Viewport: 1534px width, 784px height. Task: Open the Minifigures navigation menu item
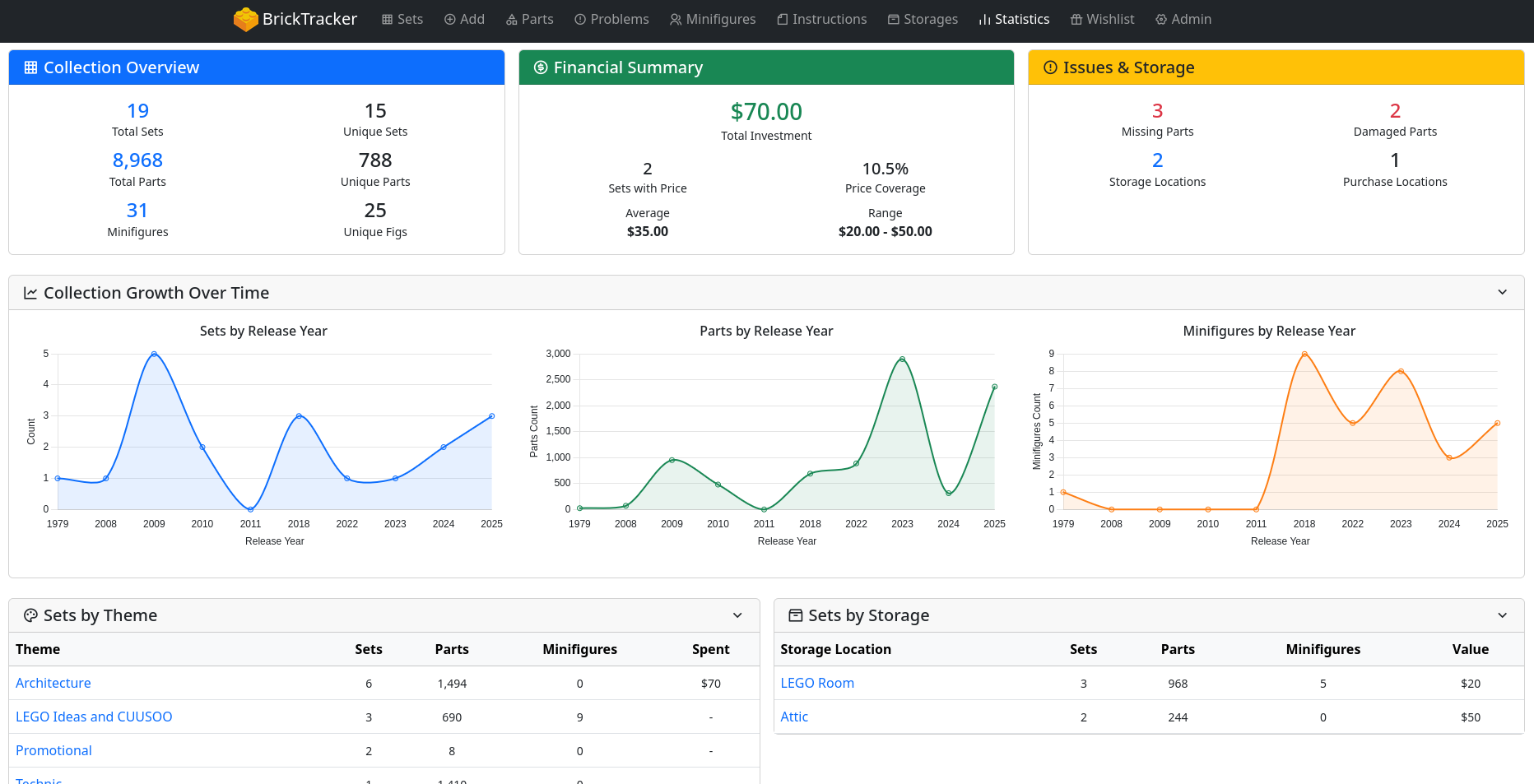pyautogui.click(x=712, y=19)
